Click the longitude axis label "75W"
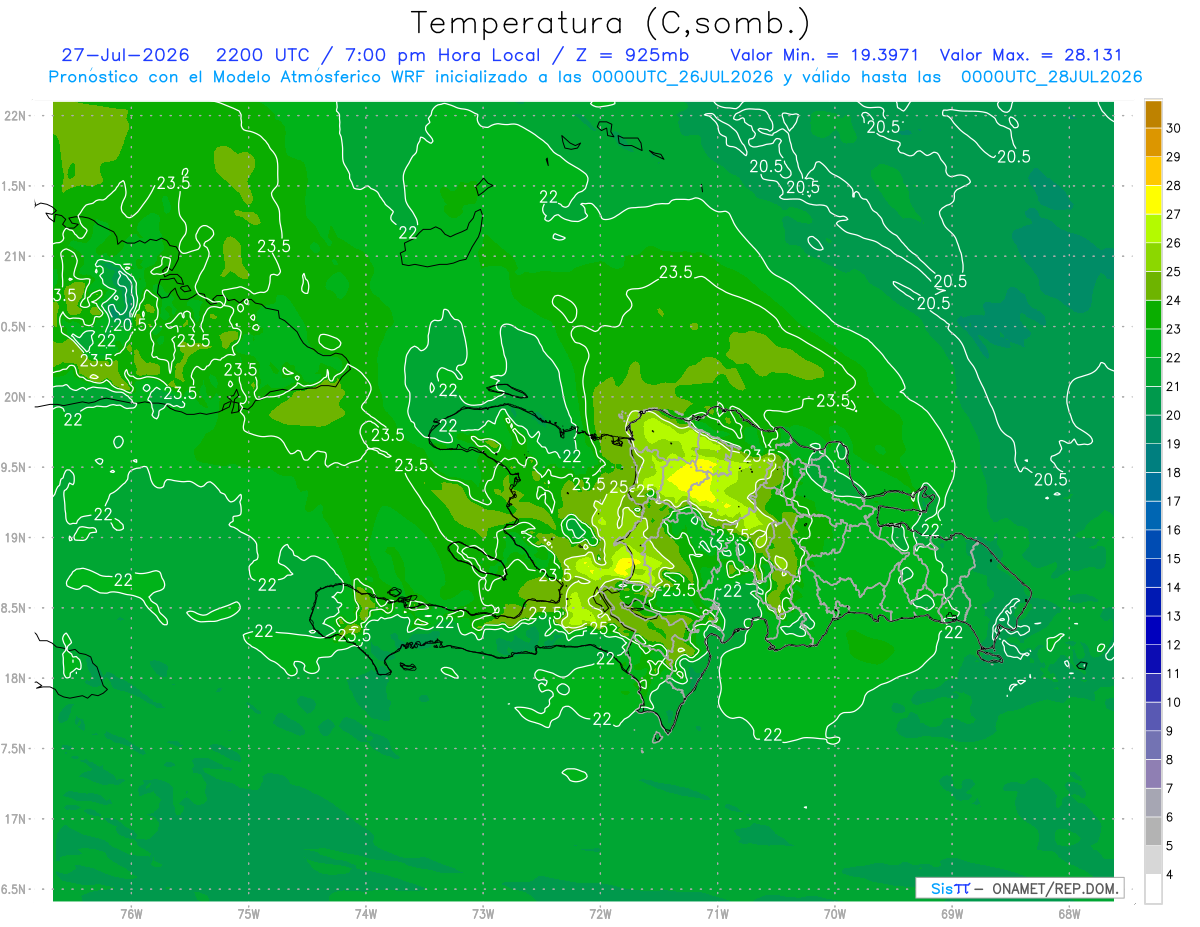Viewport: 1200px width, 927px height. tap(249, 913)
